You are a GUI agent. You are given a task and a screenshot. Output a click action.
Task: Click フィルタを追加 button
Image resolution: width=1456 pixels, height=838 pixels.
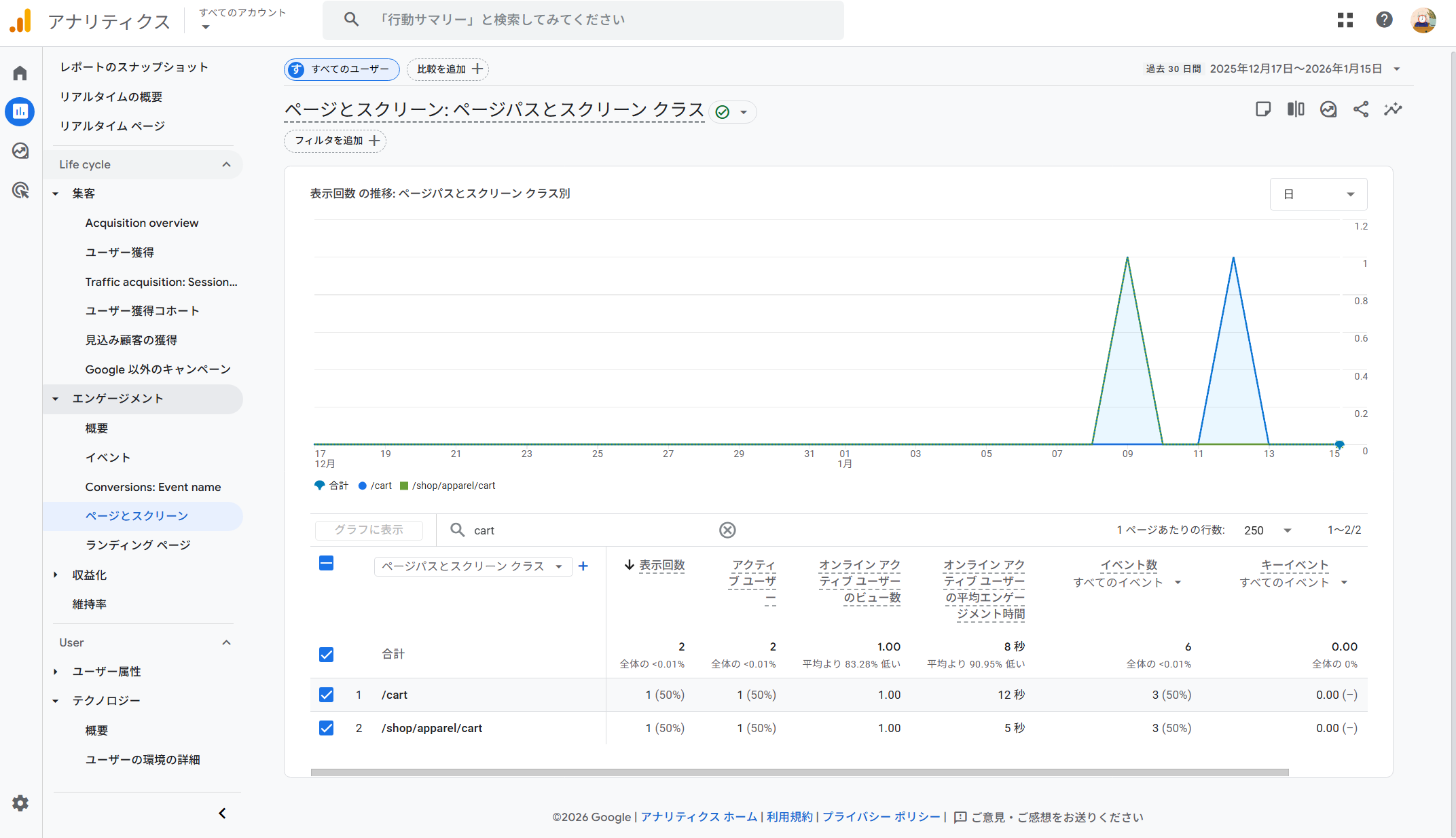335,141
